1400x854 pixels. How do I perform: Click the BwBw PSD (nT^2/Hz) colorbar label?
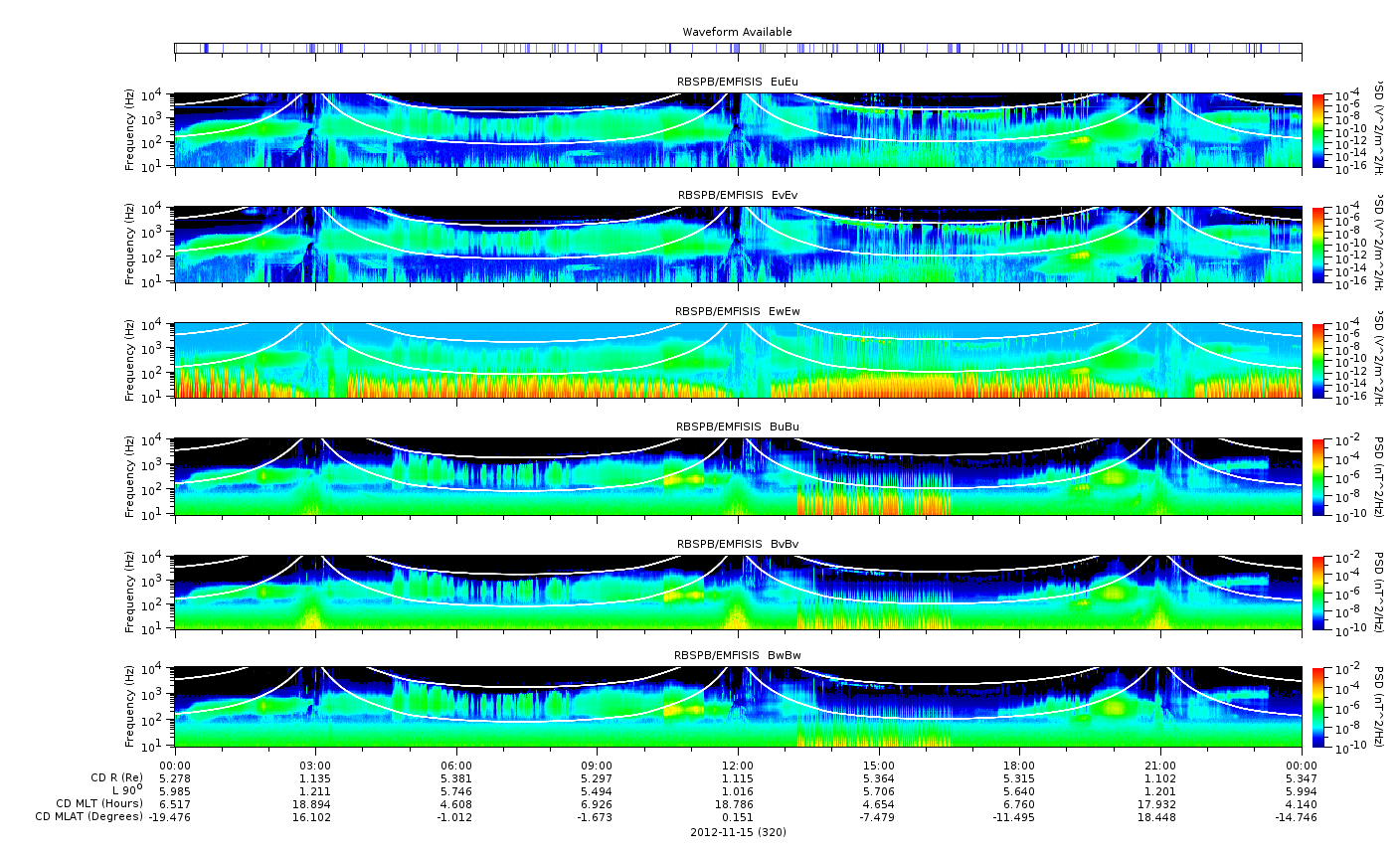[x=1380, y=706]
